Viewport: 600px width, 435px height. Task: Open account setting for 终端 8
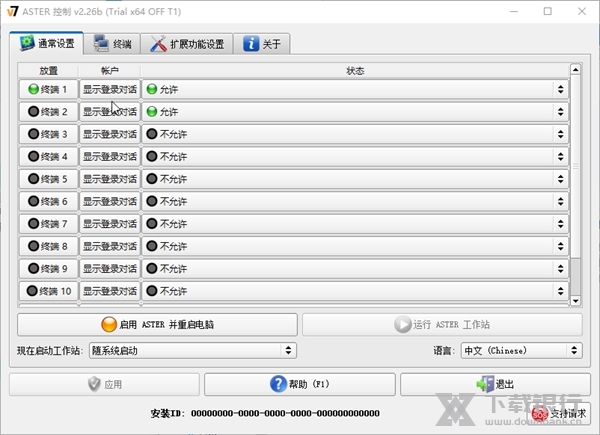point(110,246)
